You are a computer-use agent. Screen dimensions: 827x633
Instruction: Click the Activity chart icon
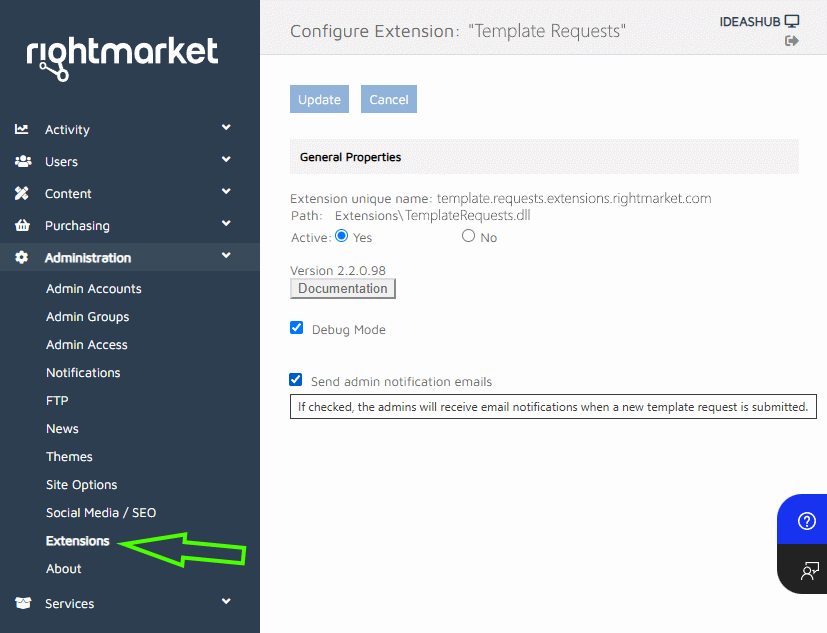pos(22,129)
